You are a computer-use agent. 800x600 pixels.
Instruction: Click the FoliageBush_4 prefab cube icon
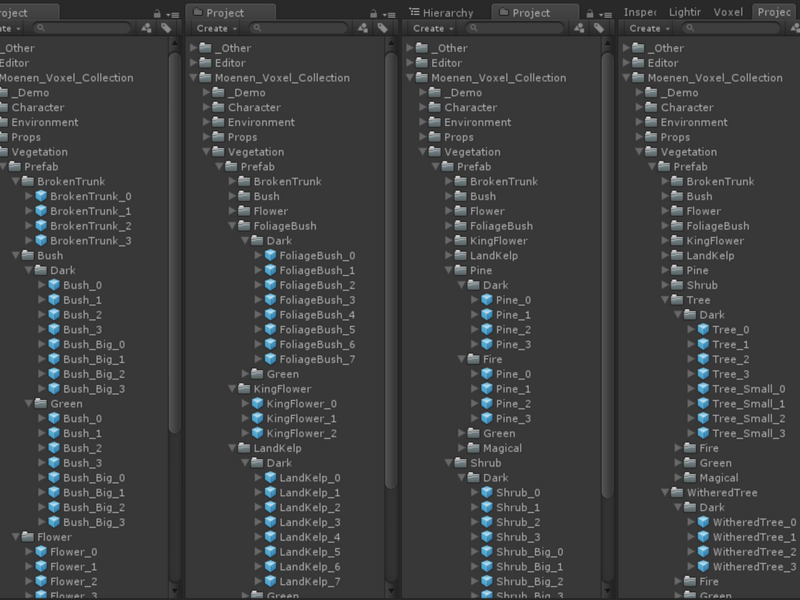[270, 315]
